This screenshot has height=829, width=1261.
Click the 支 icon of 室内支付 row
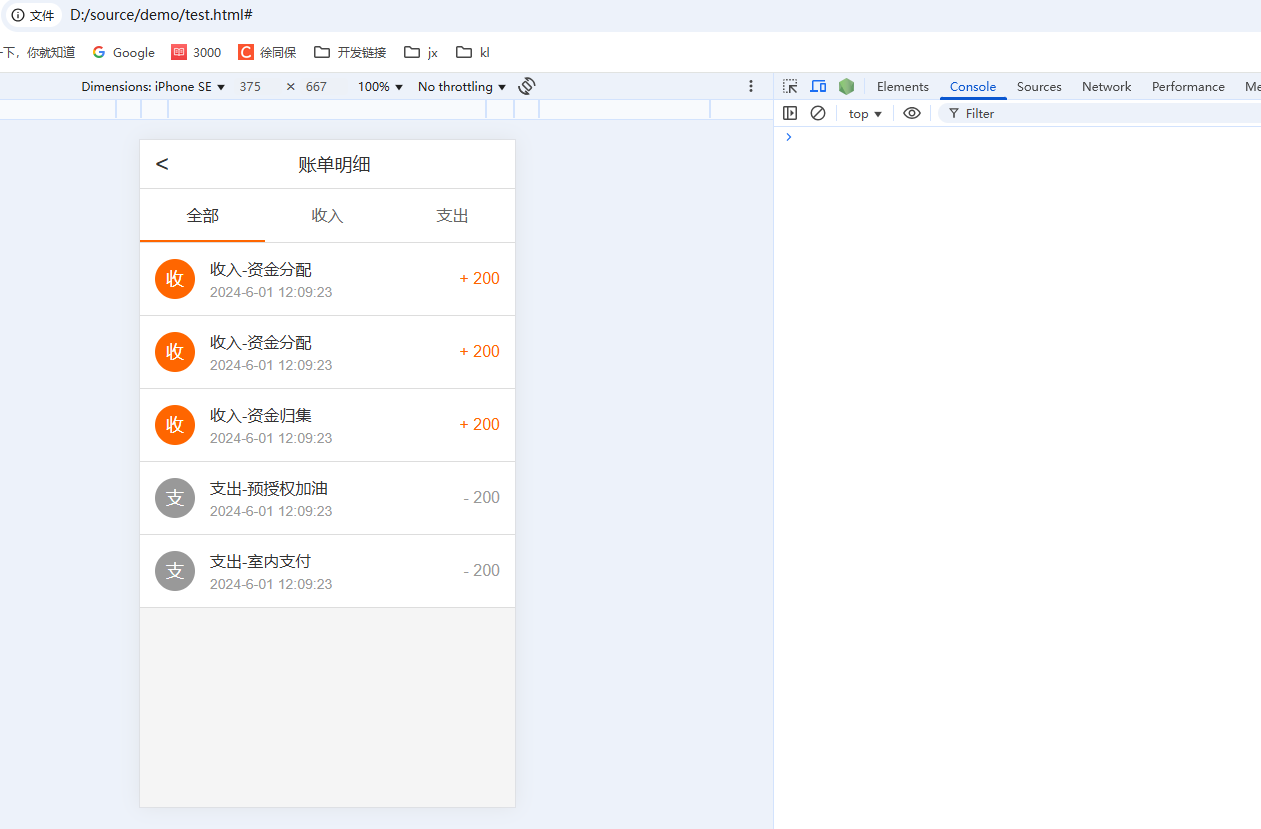click(x=175, y=570)
